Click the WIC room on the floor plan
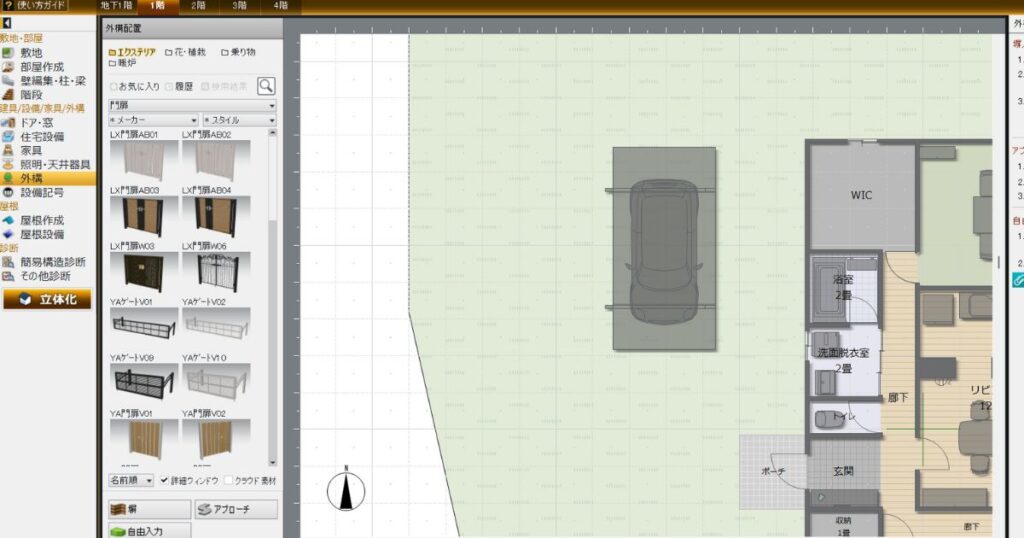1024x538 pixels. click(861, 195)
